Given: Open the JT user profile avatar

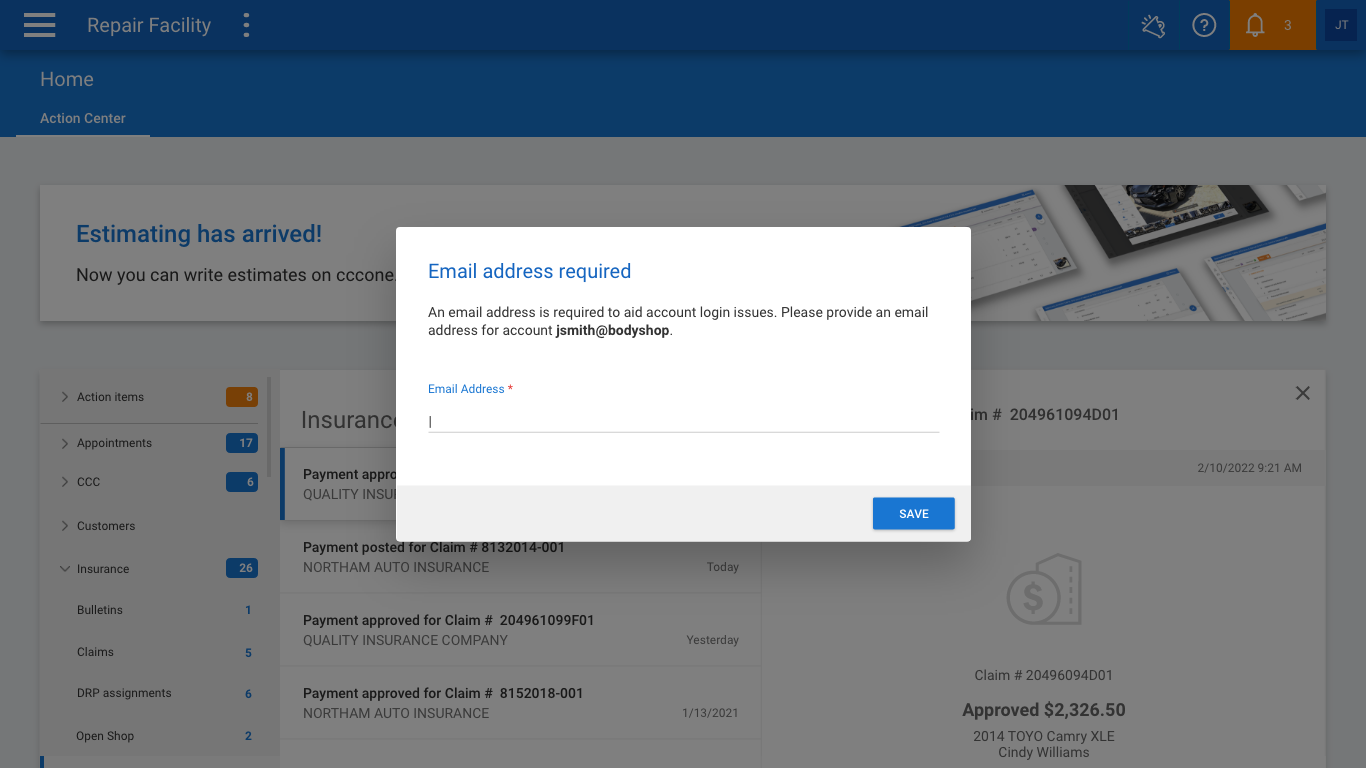Looking at the screenshot, I should pos(1341,26).
